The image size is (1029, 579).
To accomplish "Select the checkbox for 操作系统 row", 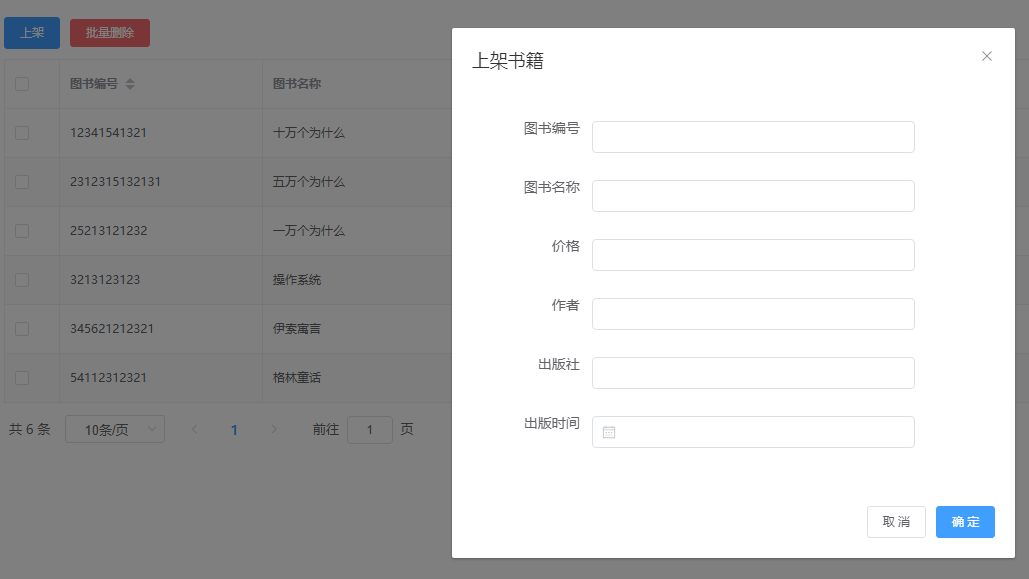I will tap(22, 280).
